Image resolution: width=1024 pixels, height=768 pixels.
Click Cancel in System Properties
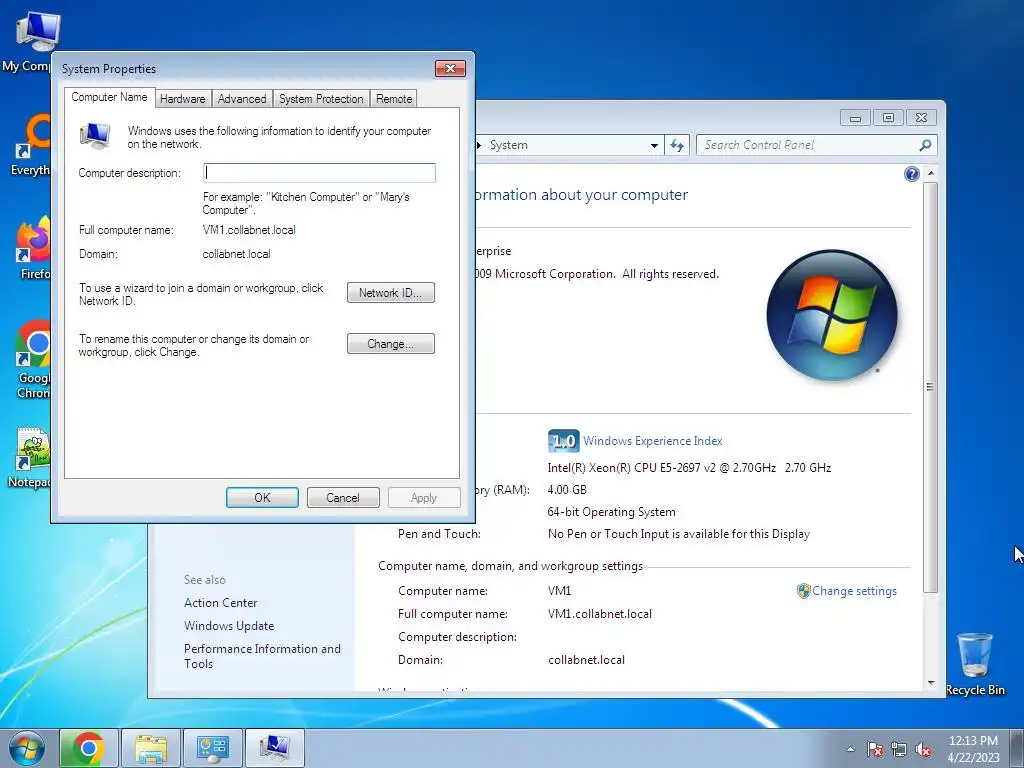coord(343,498)
